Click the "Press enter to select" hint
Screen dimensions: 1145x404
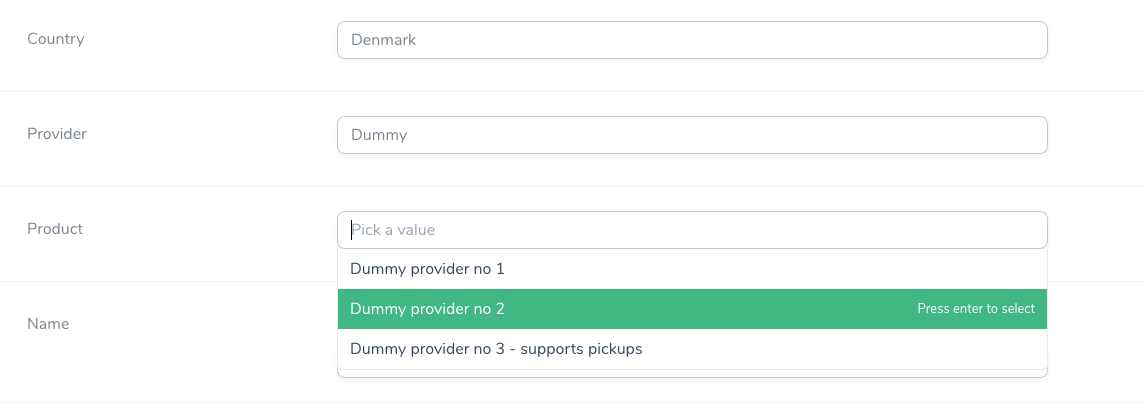[976, 309]
